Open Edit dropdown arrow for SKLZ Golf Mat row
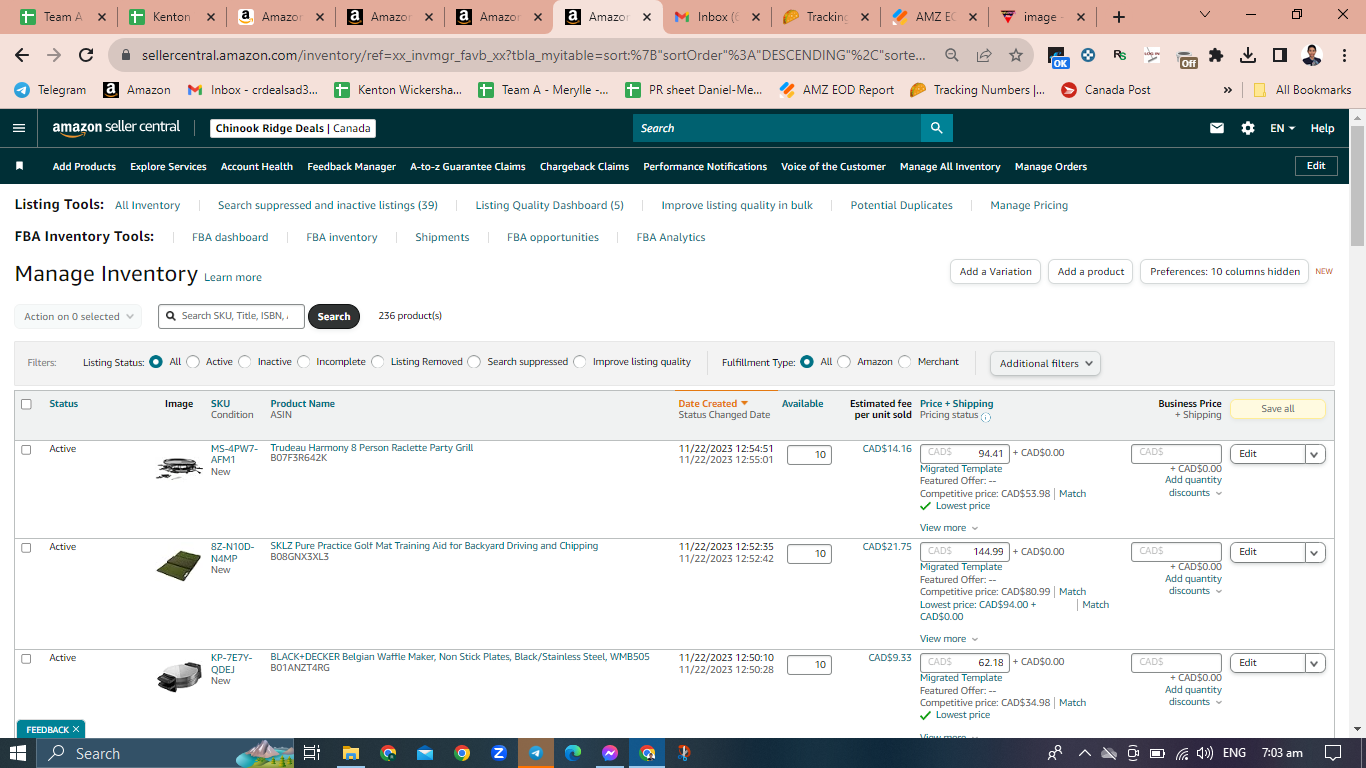The width and height of the screenshot is (1366, 768). (x=1315, y=552)
